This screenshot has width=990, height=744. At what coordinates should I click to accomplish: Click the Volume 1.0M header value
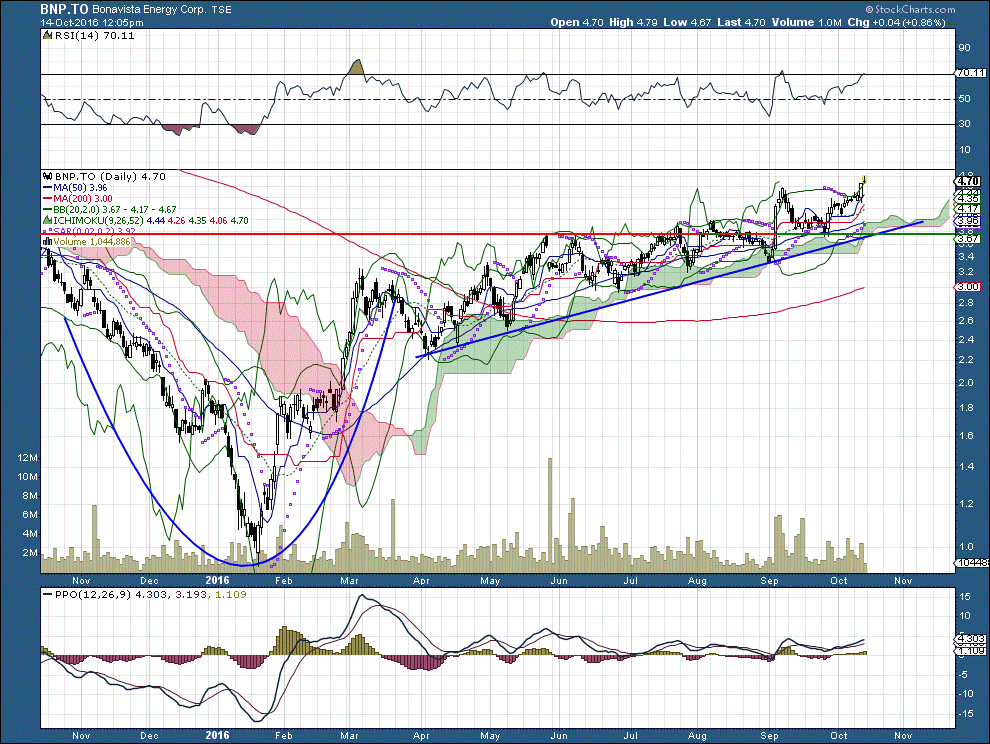pos(806,22)
